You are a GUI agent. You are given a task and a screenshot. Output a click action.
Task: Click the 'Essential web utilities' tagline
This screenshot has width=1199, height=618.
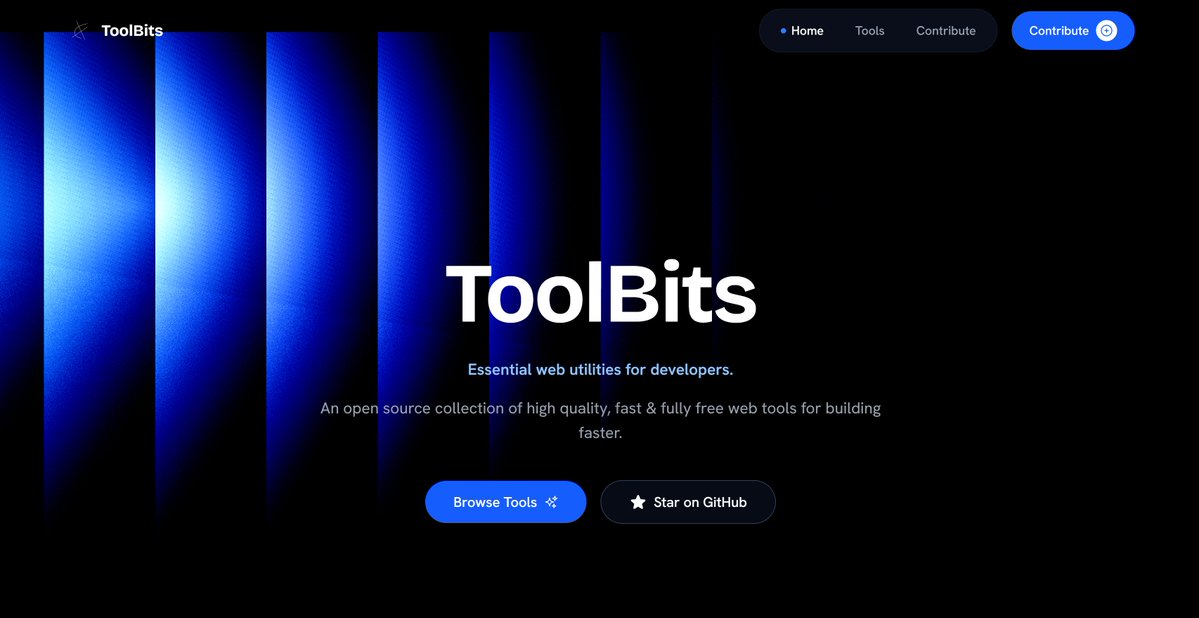click(600, 369)
